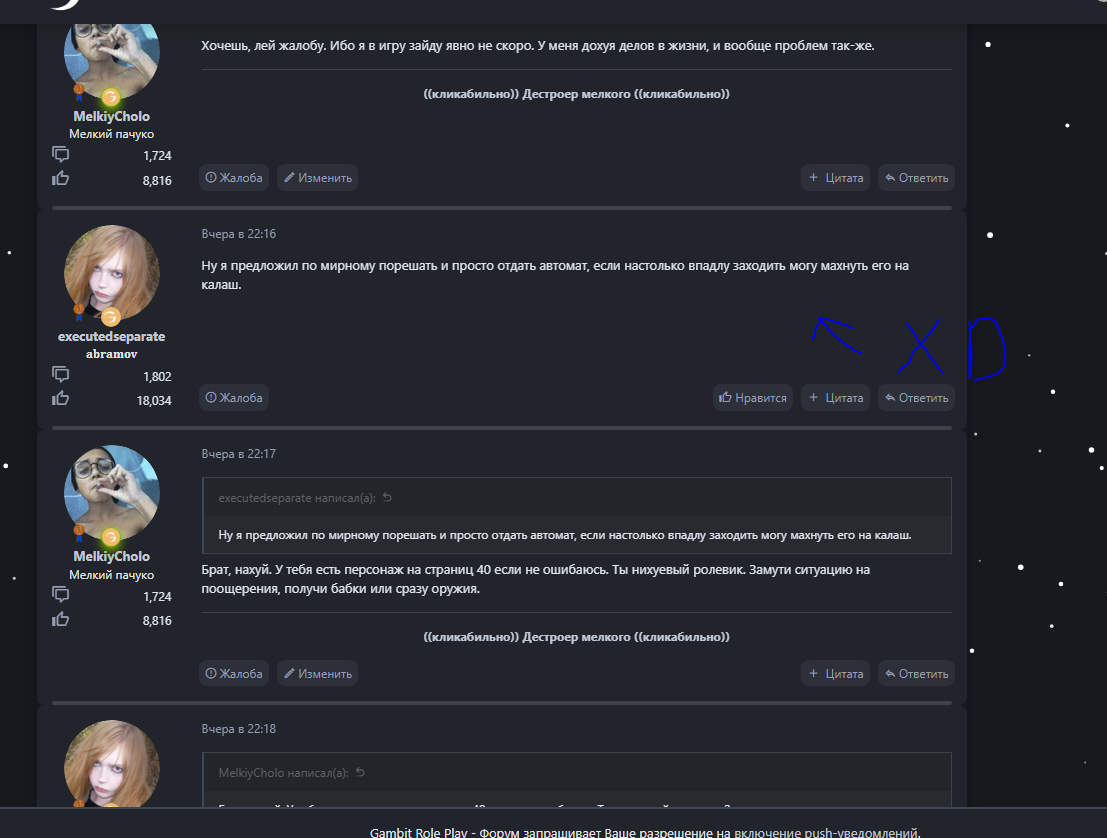This screenshot has height=838, width=1107.
Task: Open the Вчера в 22:16 timestamp permalink
Action: point(239,234)
